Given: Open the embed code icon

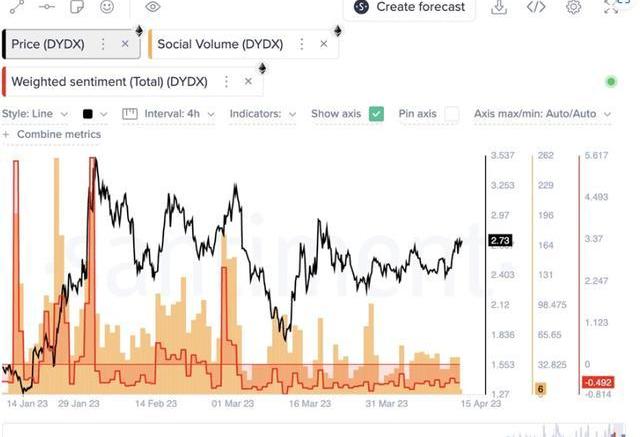Looking at the screenshot, I should [x=536, y=8].
